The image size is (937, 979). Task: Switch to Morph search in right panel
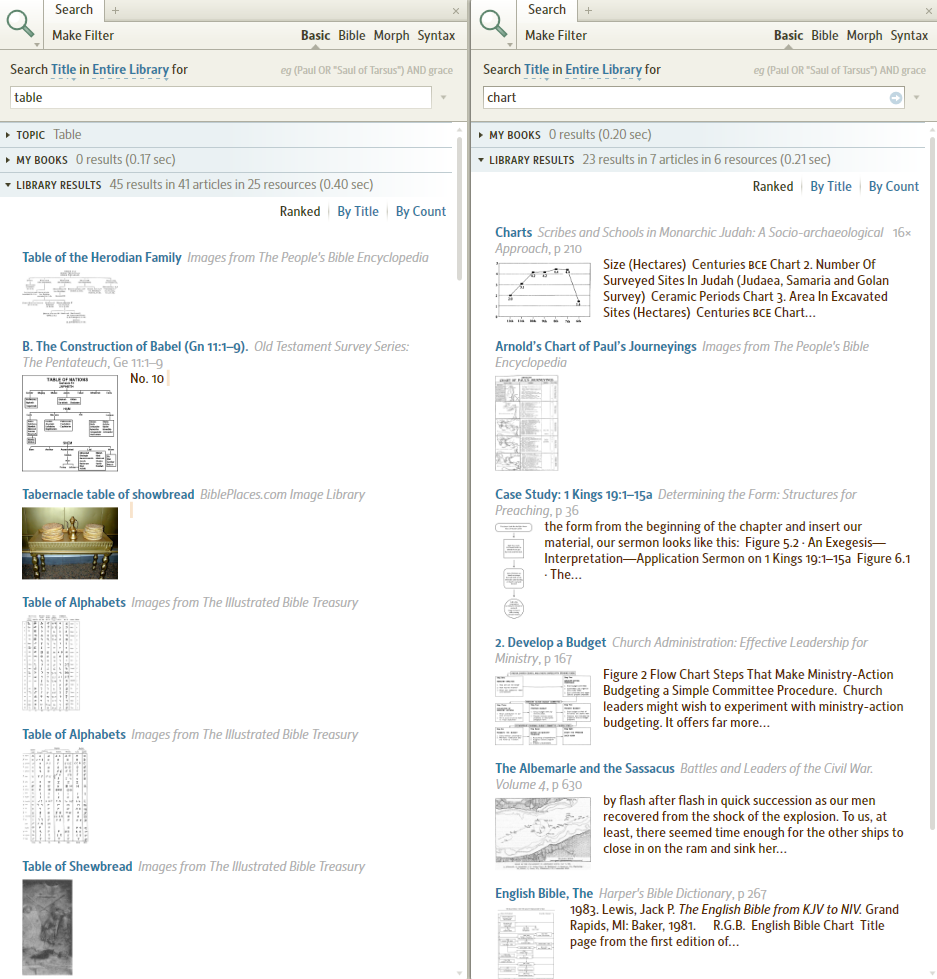click(865, 36)
